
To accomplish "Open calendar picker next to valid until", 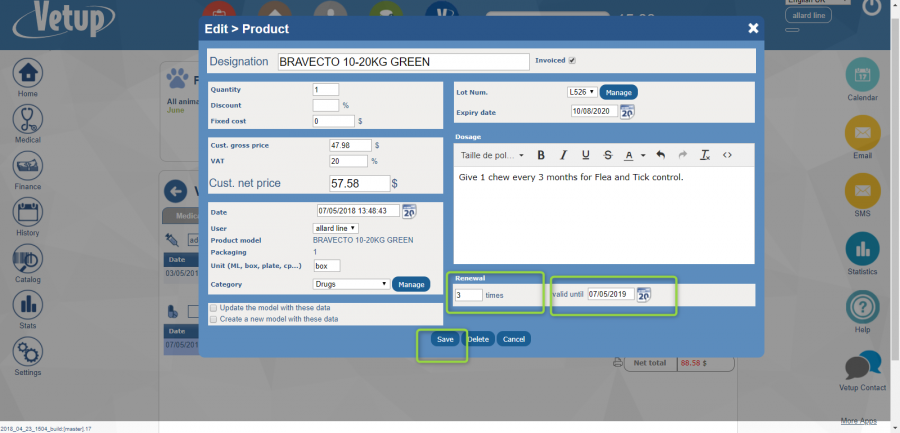I will pyautogui.click(x=644, y=295).
